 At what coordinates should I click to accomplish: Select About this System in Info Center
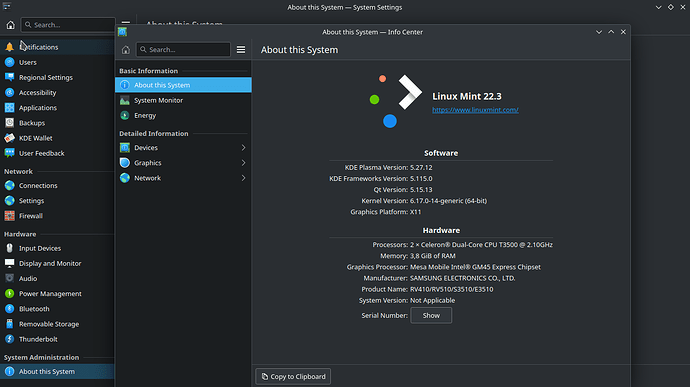(183, 85)
